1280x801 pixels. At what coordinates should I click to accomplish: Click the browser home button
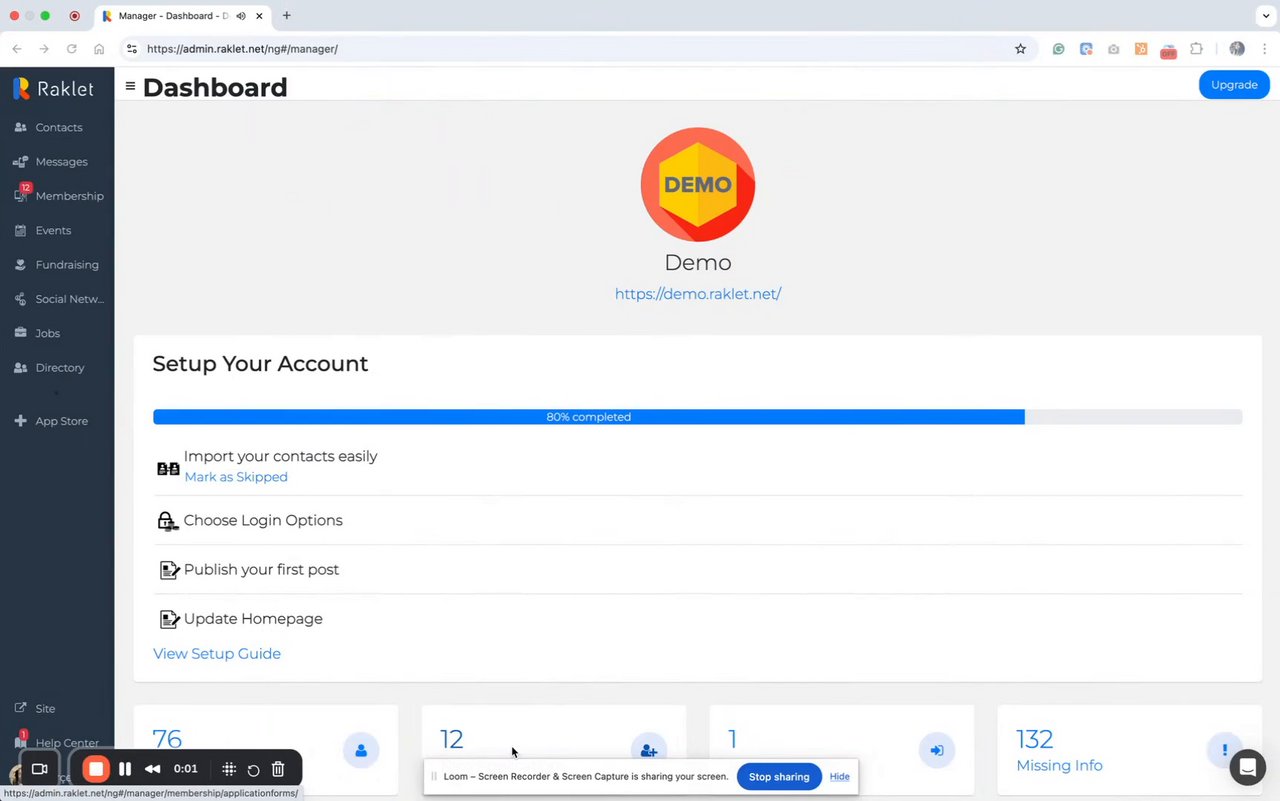[x=99, y=49]
